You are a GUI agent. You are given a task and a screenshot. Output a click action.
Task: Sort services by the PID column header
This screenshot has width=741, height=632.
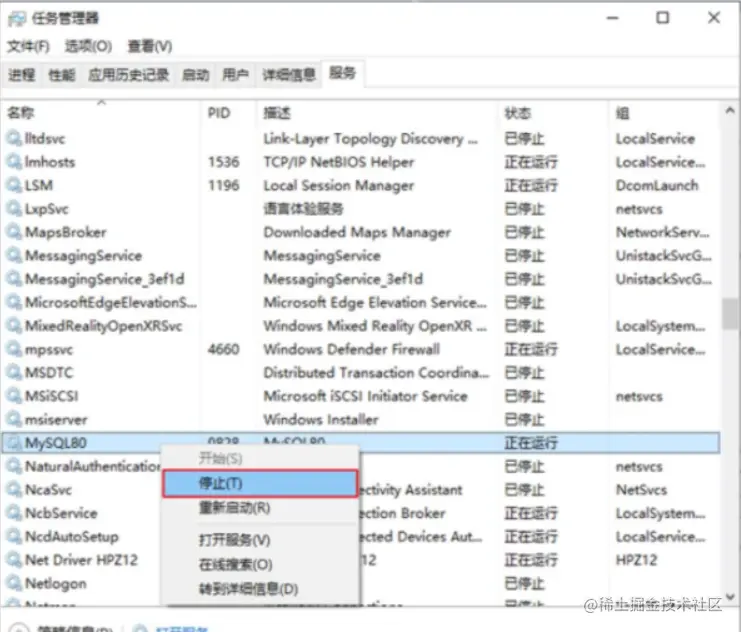(230, 113)
